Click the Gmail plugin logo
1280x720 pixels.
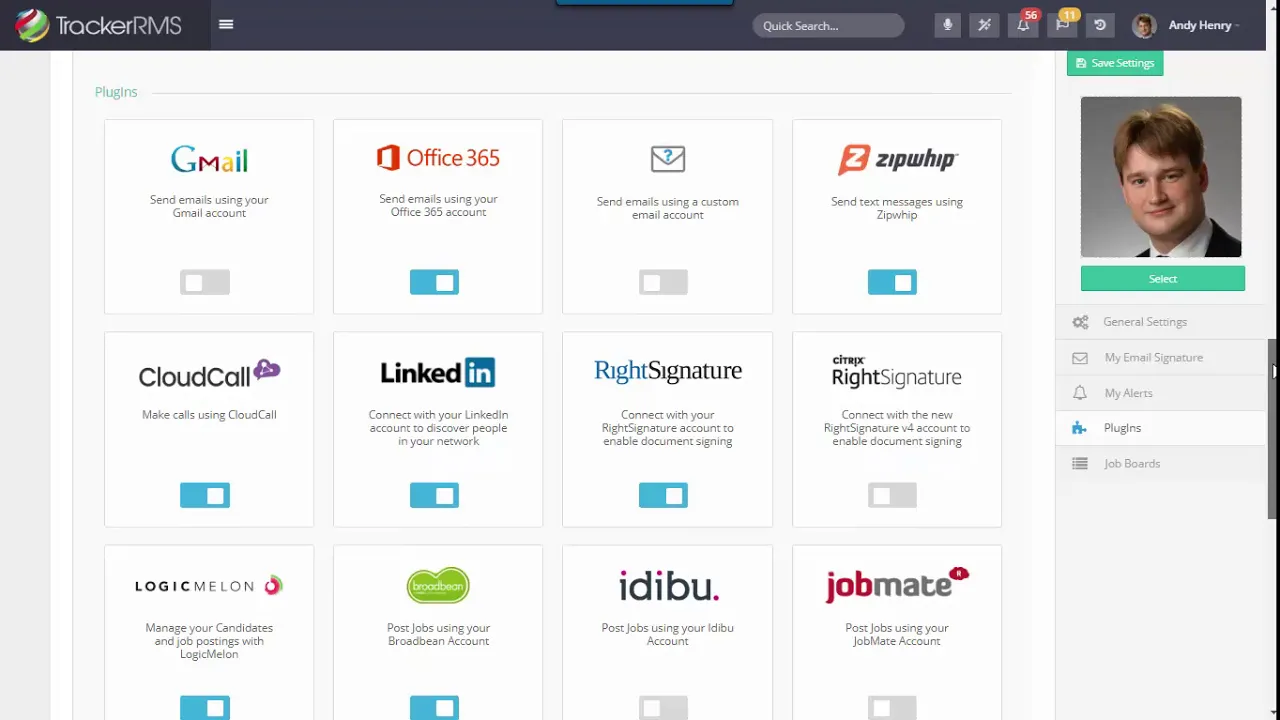click(x=209, y=159)
